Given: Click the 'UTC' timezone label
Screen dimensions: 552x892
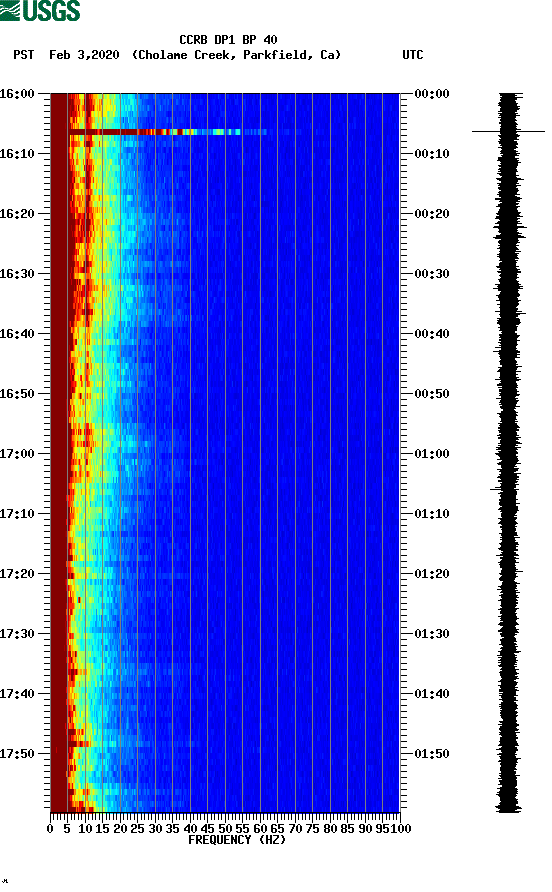Looking at the screenshot, I should (x=413, y=55).
